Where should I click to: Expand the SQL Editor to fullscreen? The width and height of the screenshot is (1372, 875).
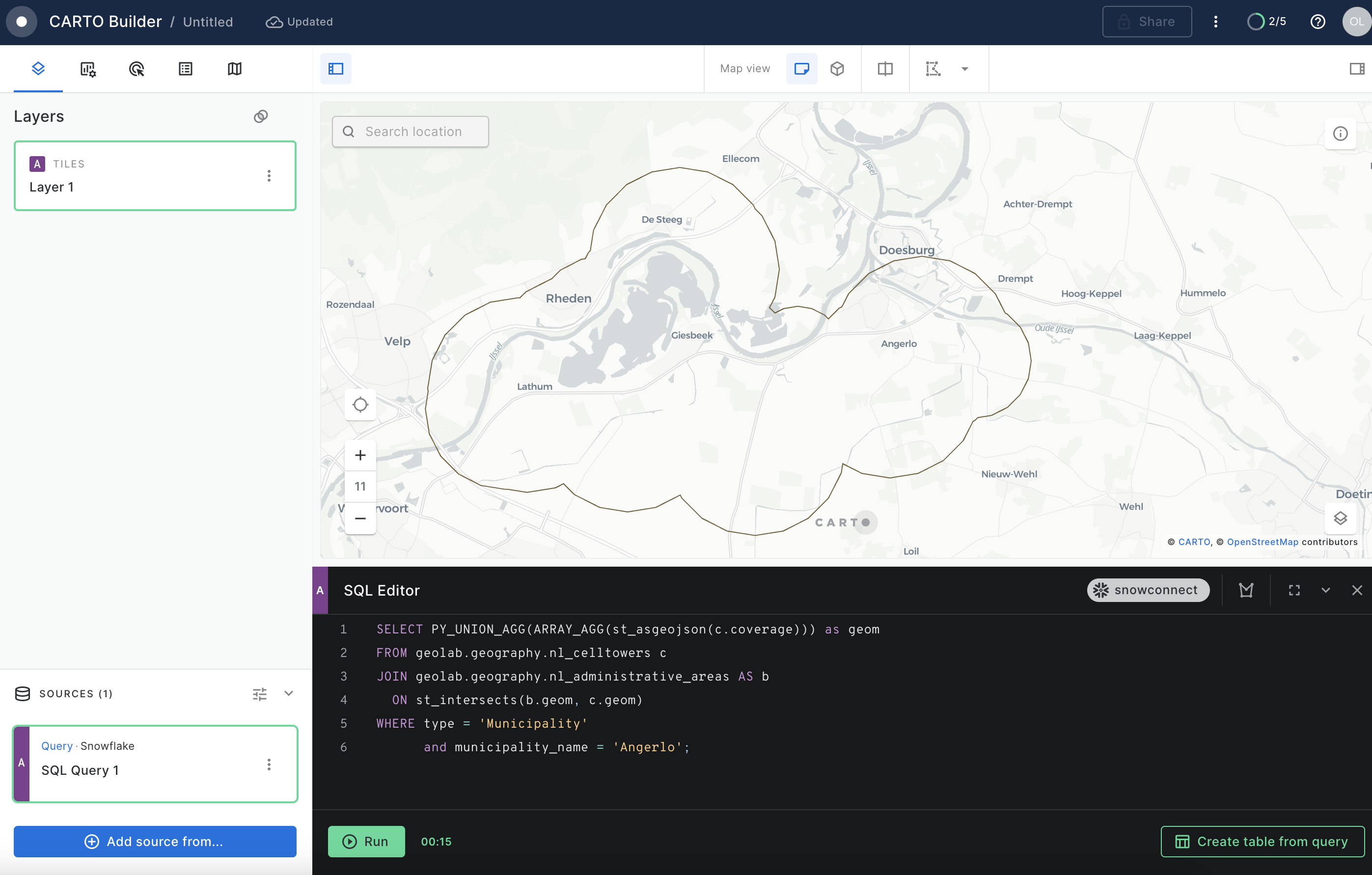pyautogui.click(x=1294, y=590)
